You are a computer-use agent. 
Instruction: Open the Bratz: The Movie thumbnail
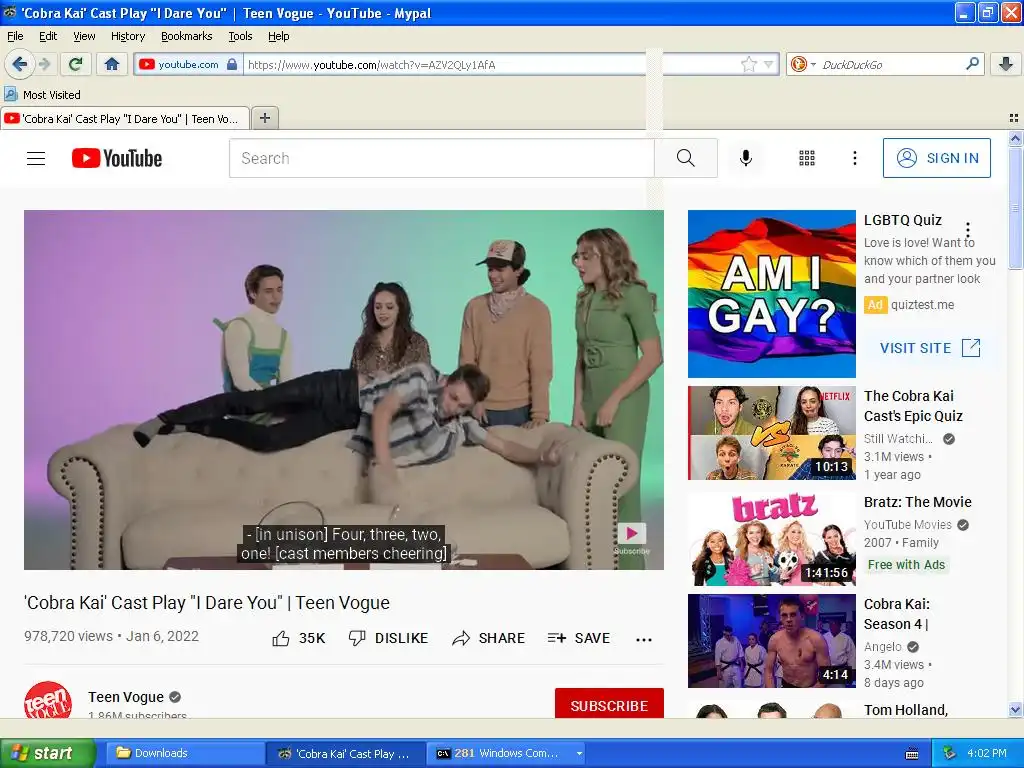pos(771,539)
